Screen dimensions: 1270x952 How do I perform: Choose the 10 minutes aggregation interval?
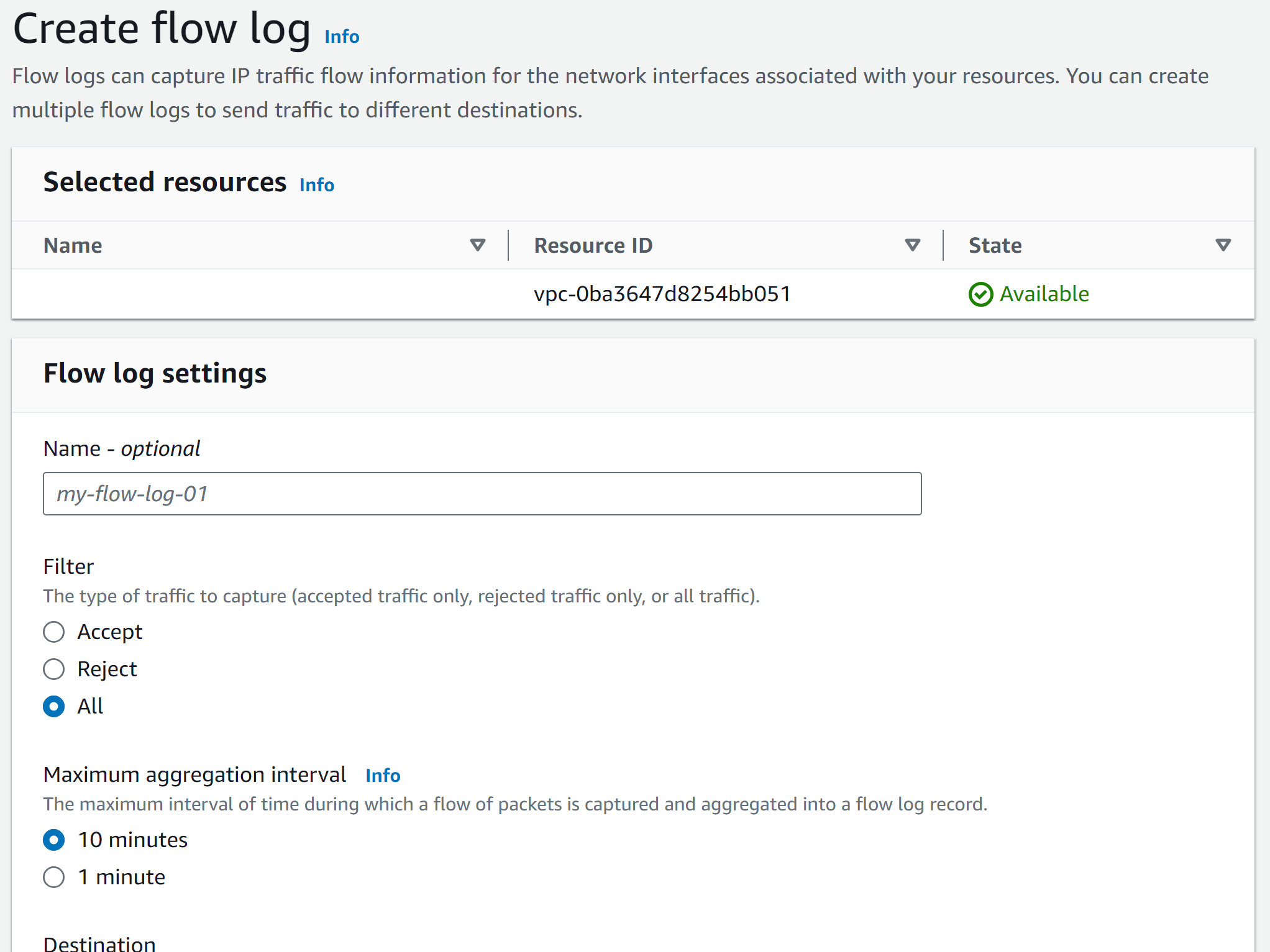point(54,840)
